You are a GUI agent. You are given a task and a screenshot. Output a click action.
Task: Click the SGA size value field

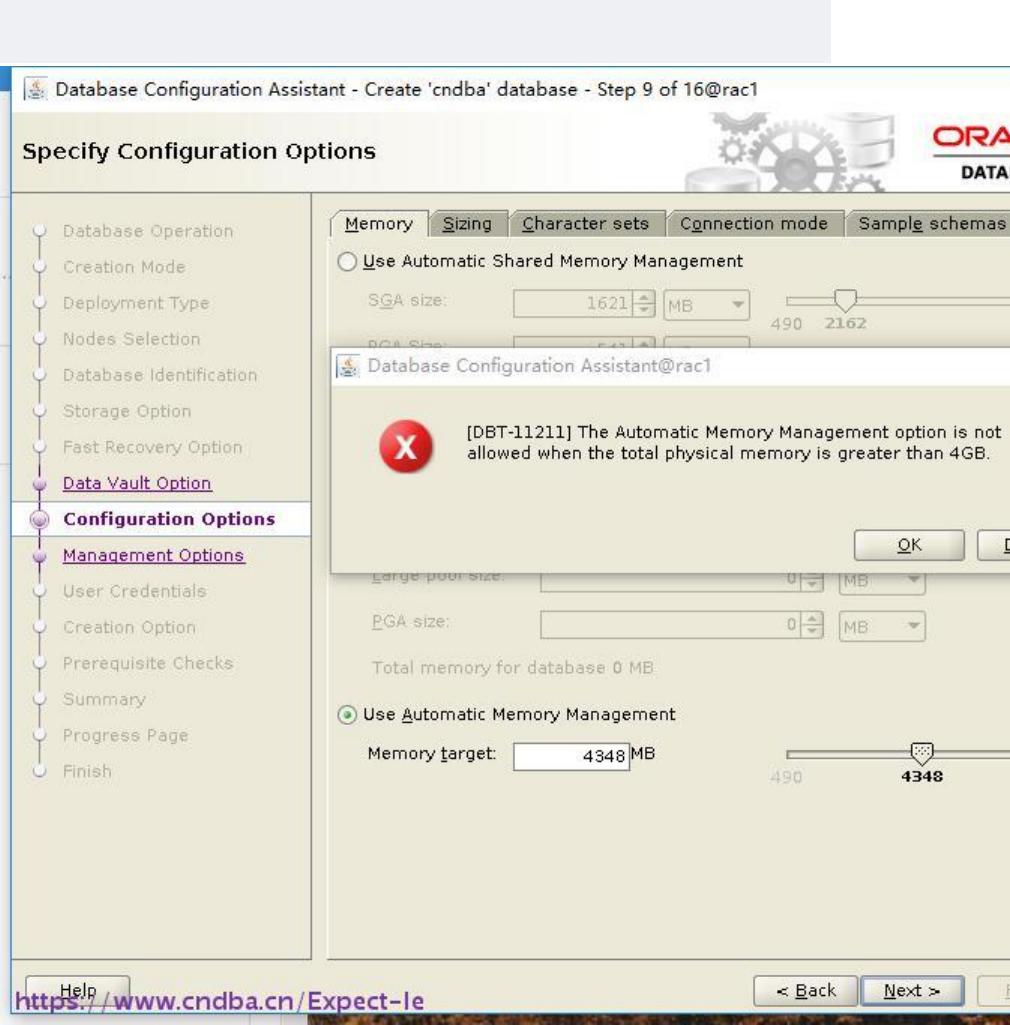(573, 303)
